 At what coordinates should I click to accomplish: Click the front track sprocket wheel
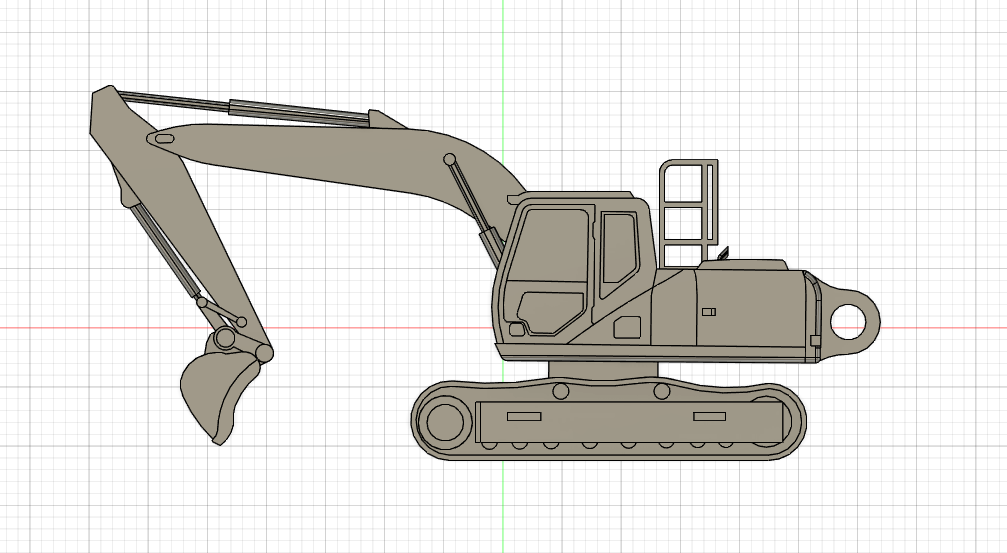point(444,421)
